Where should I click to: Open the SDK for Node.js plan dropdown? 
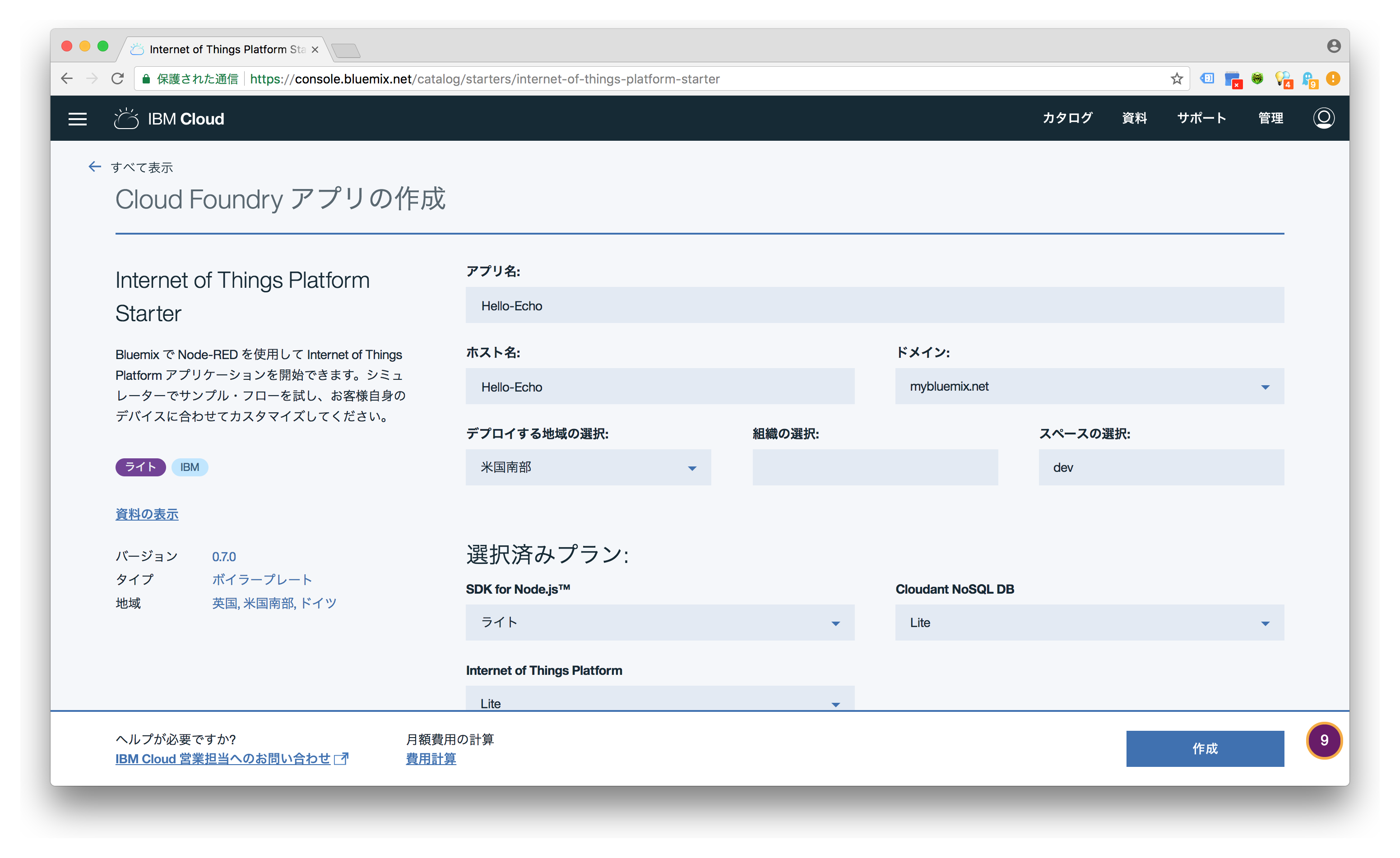pyautogui.click(x=660, y=623)
